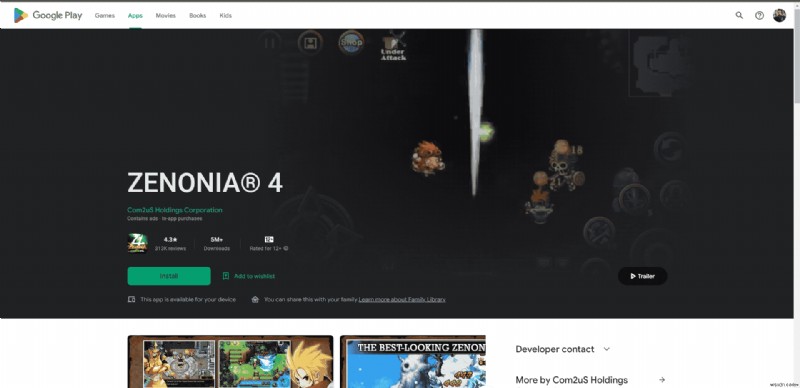
Task: Open the More by Com2uS Holdings heading
Action: coord(571,380)
